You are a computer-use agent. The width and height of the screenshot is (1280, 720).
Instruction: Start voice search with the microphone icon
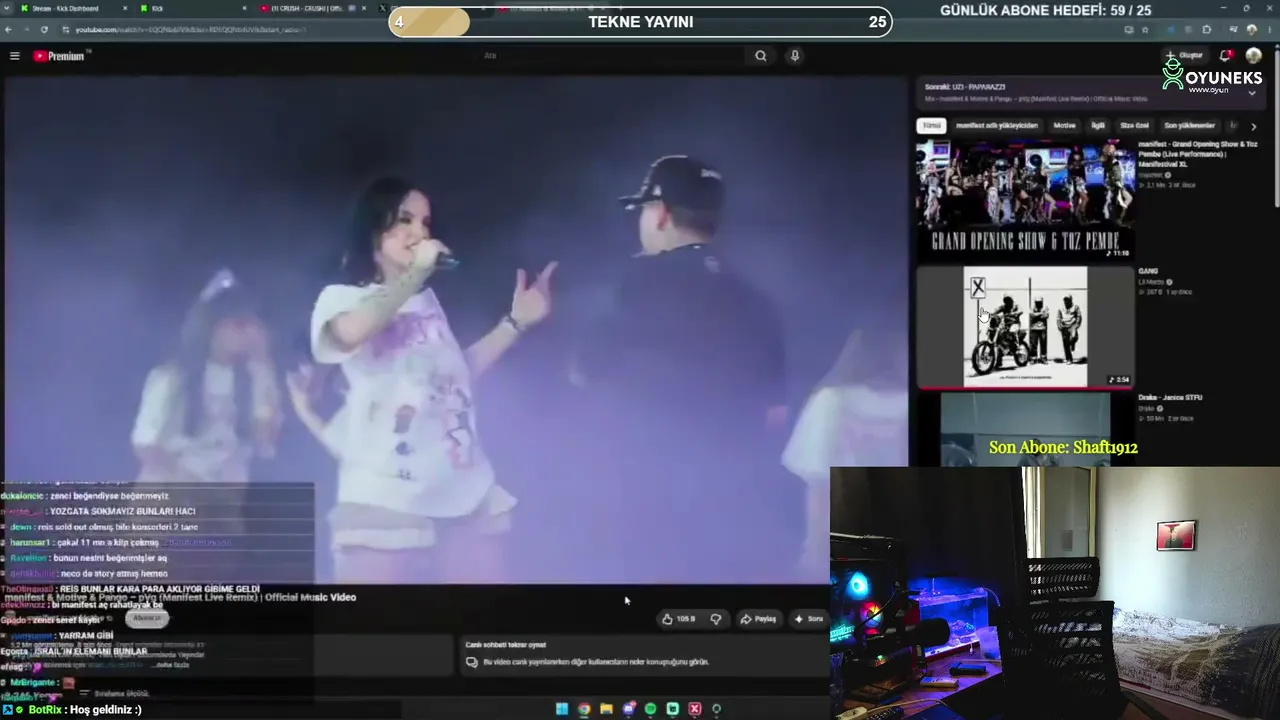(x=795, y=56)
